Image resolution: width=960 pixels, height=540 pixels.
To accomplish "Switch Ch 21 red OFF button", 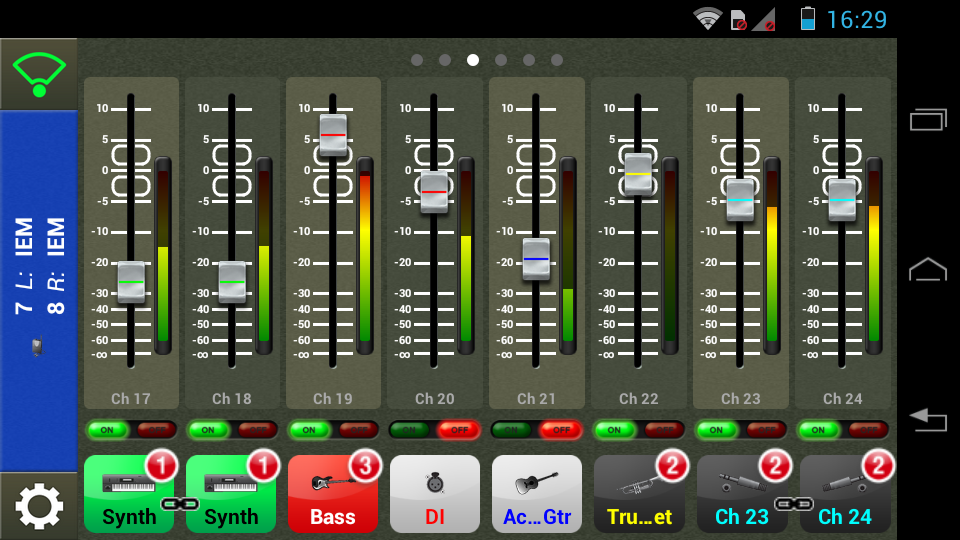I will [561, 430].
